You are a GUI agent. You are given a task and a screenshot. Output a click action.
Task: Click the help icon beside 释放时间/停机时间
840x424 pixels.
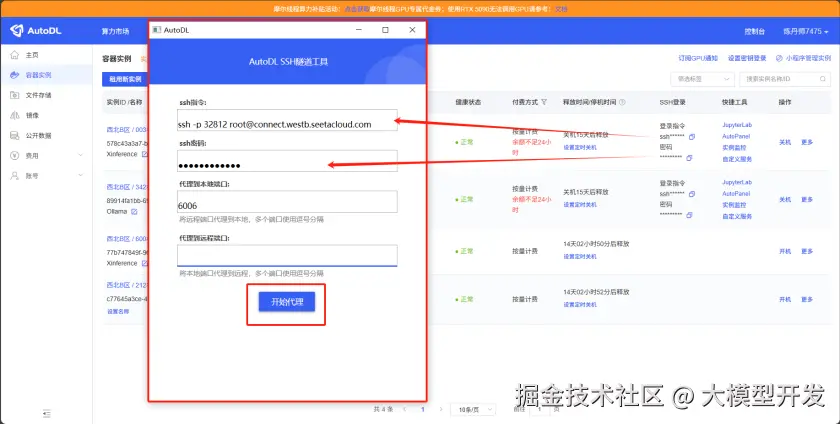tap(622, 102)
